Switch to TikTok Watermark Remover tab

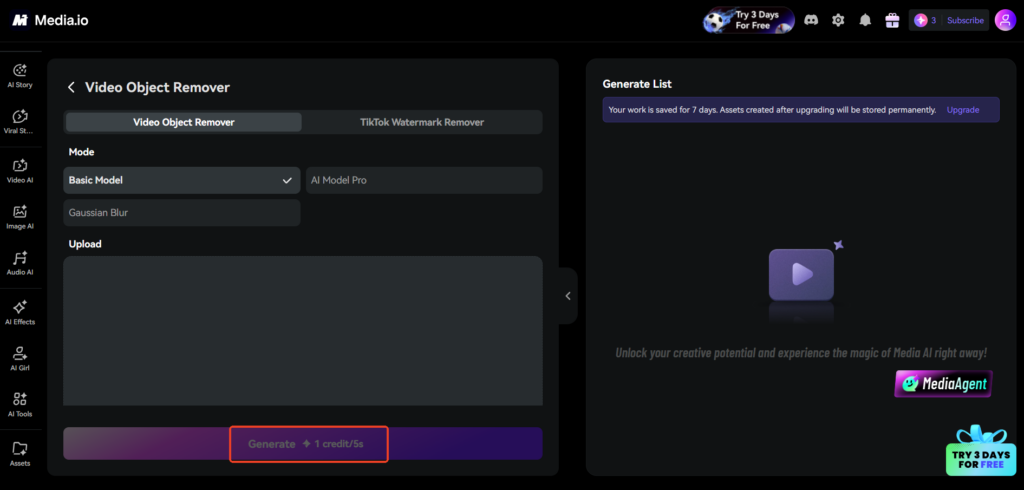(x=422, y=122)
